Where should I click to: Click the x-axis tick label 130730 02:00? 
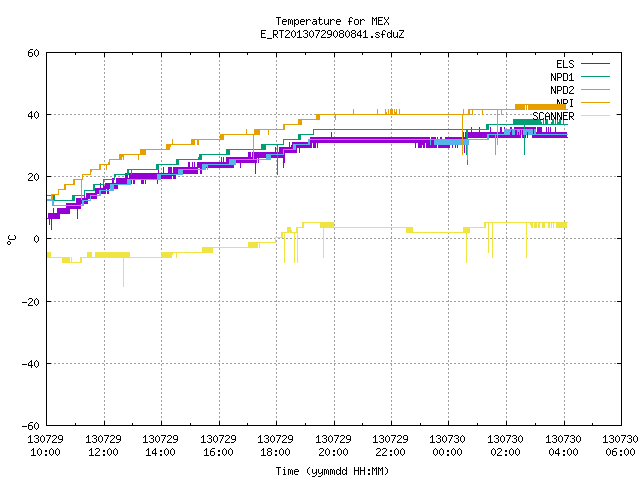[506, 446]
